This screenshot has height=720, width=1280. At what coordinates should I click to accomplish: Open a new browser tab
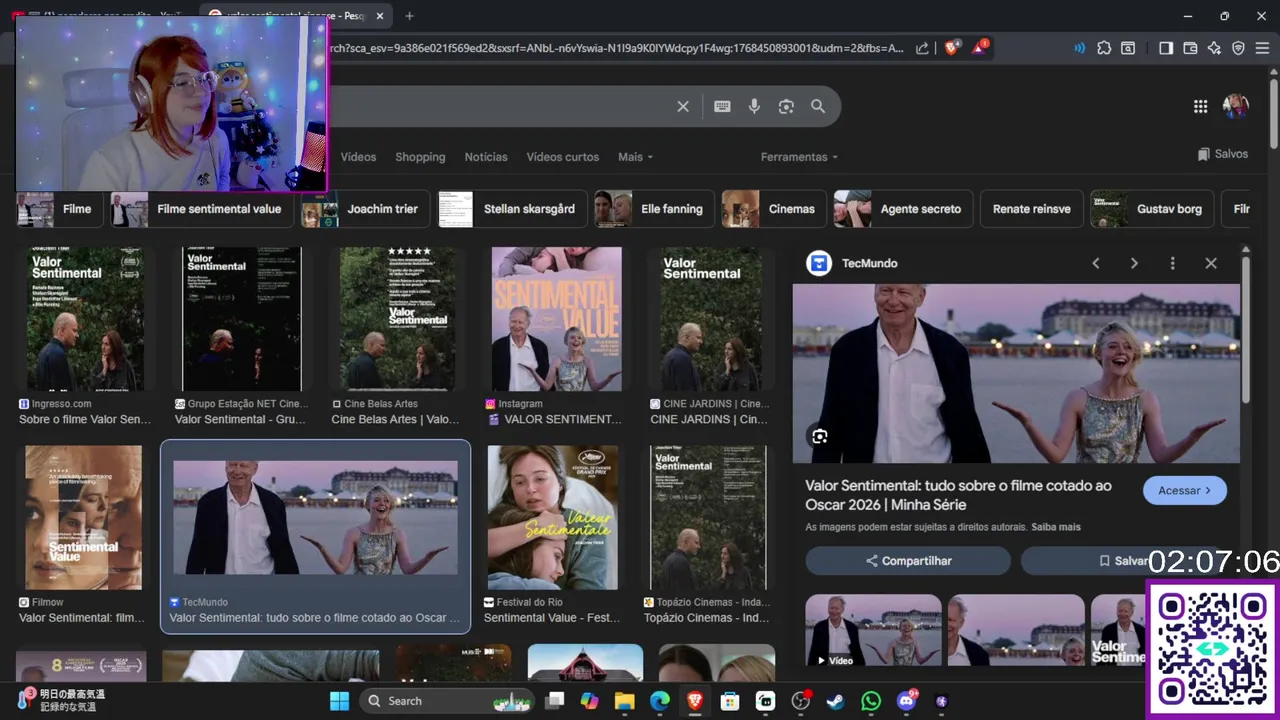pos(409,16)
